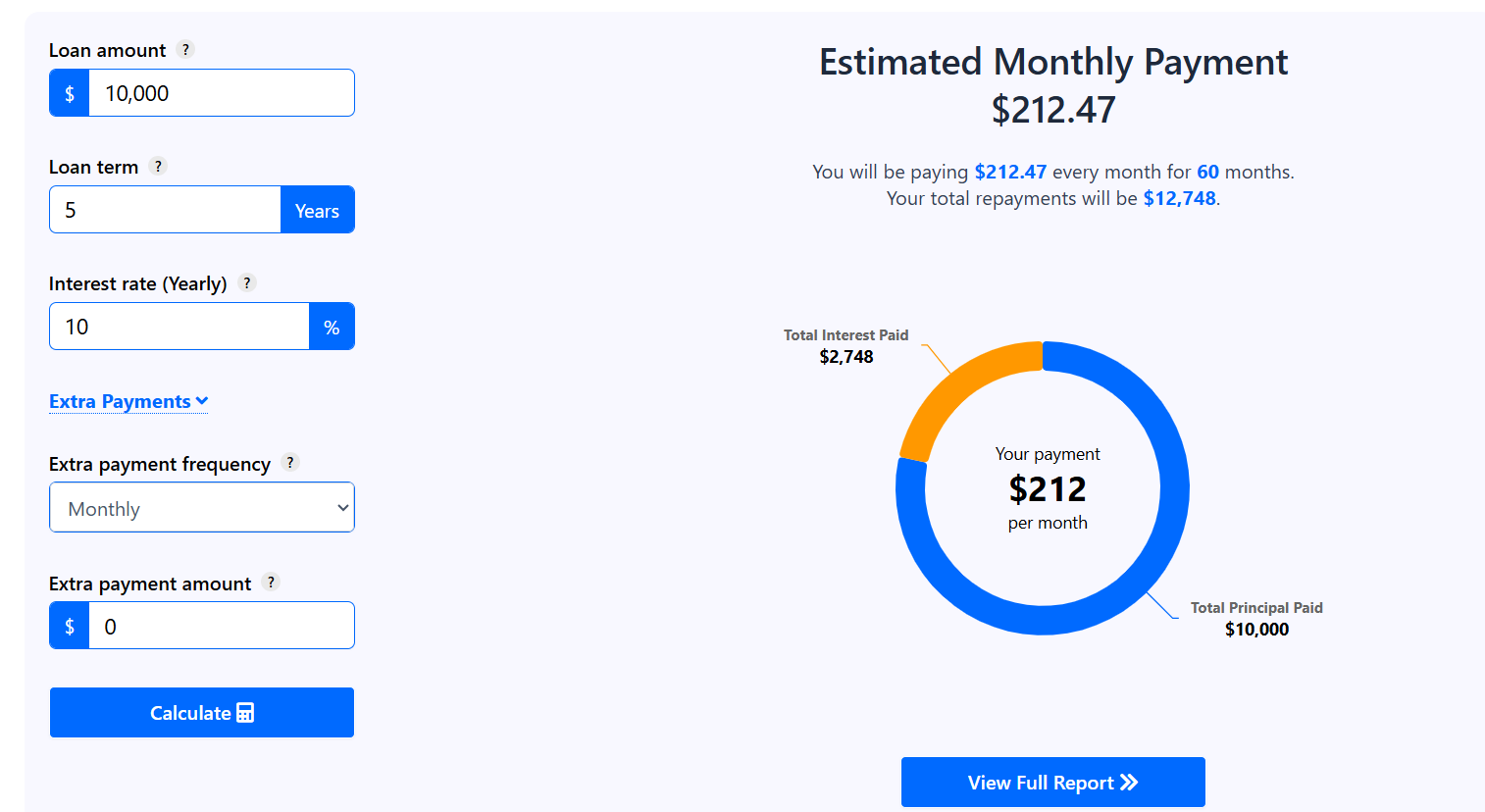Click the dollar sign icon beside Loan amount
This screenshot has width=1485, height=812.
pos(68,92)
